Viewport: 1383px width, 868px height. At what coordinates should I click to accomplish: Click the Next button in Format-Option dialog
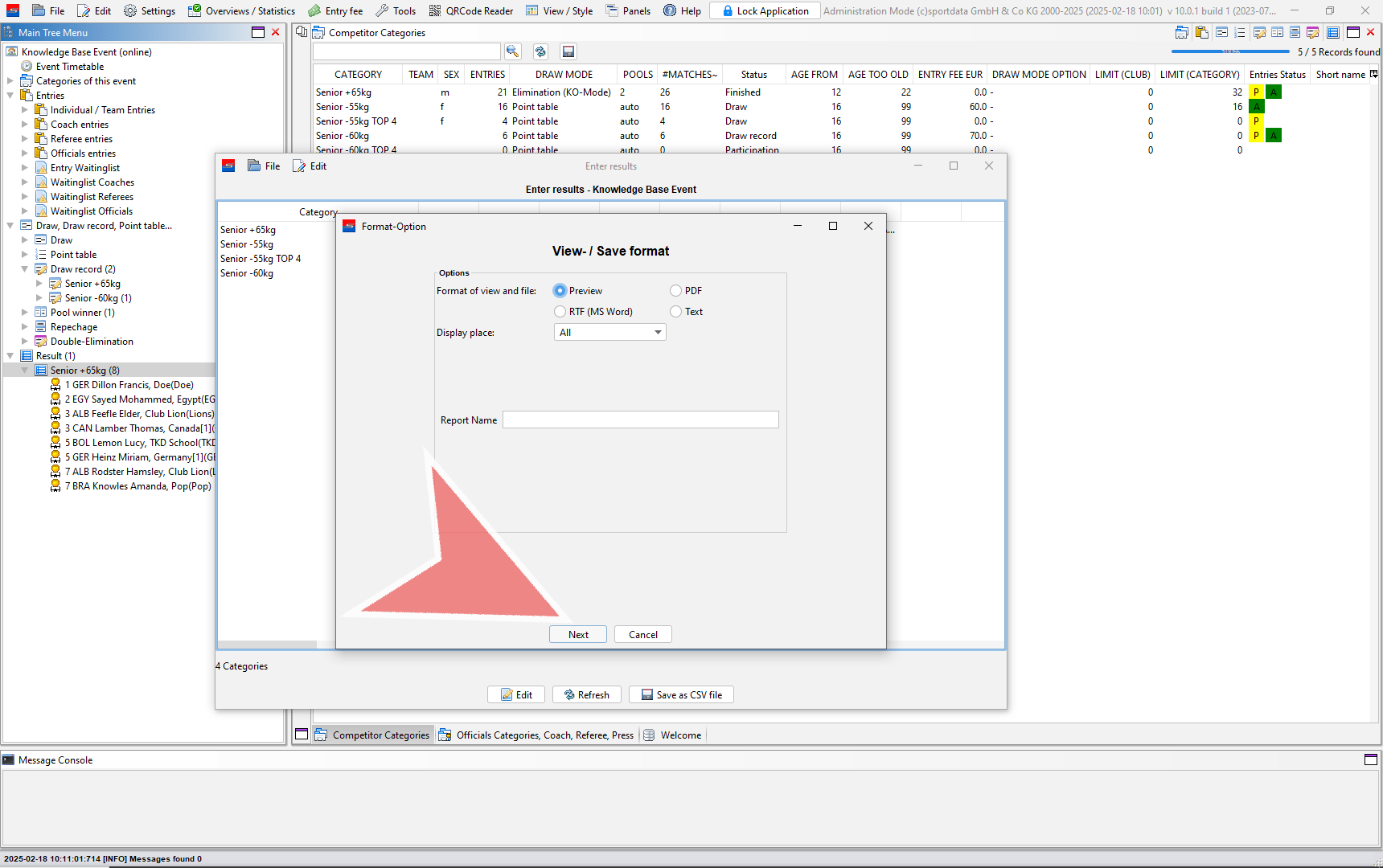pyautogui.click(x=578, y=635)
